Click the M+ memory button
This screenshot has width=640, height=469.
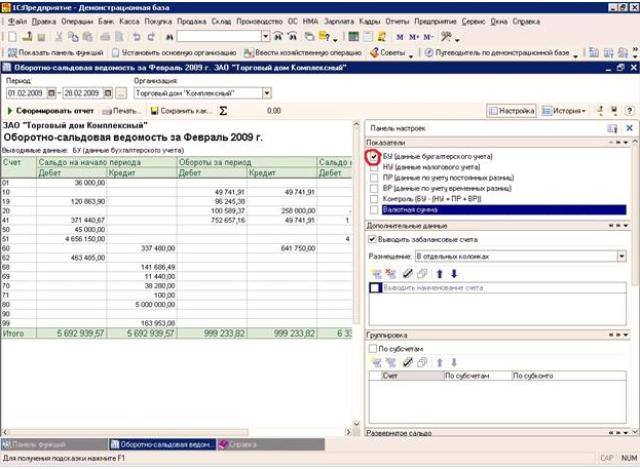coord(414,37)
